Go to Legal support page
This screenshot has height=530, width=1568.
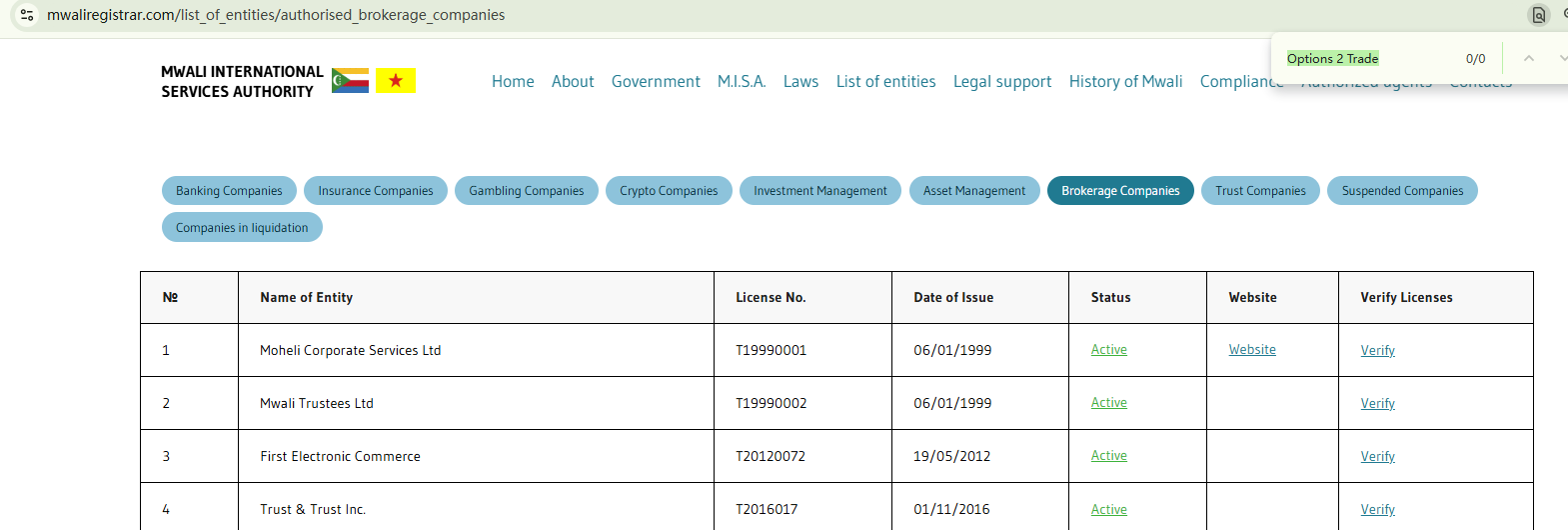[x=1002, y=82]
